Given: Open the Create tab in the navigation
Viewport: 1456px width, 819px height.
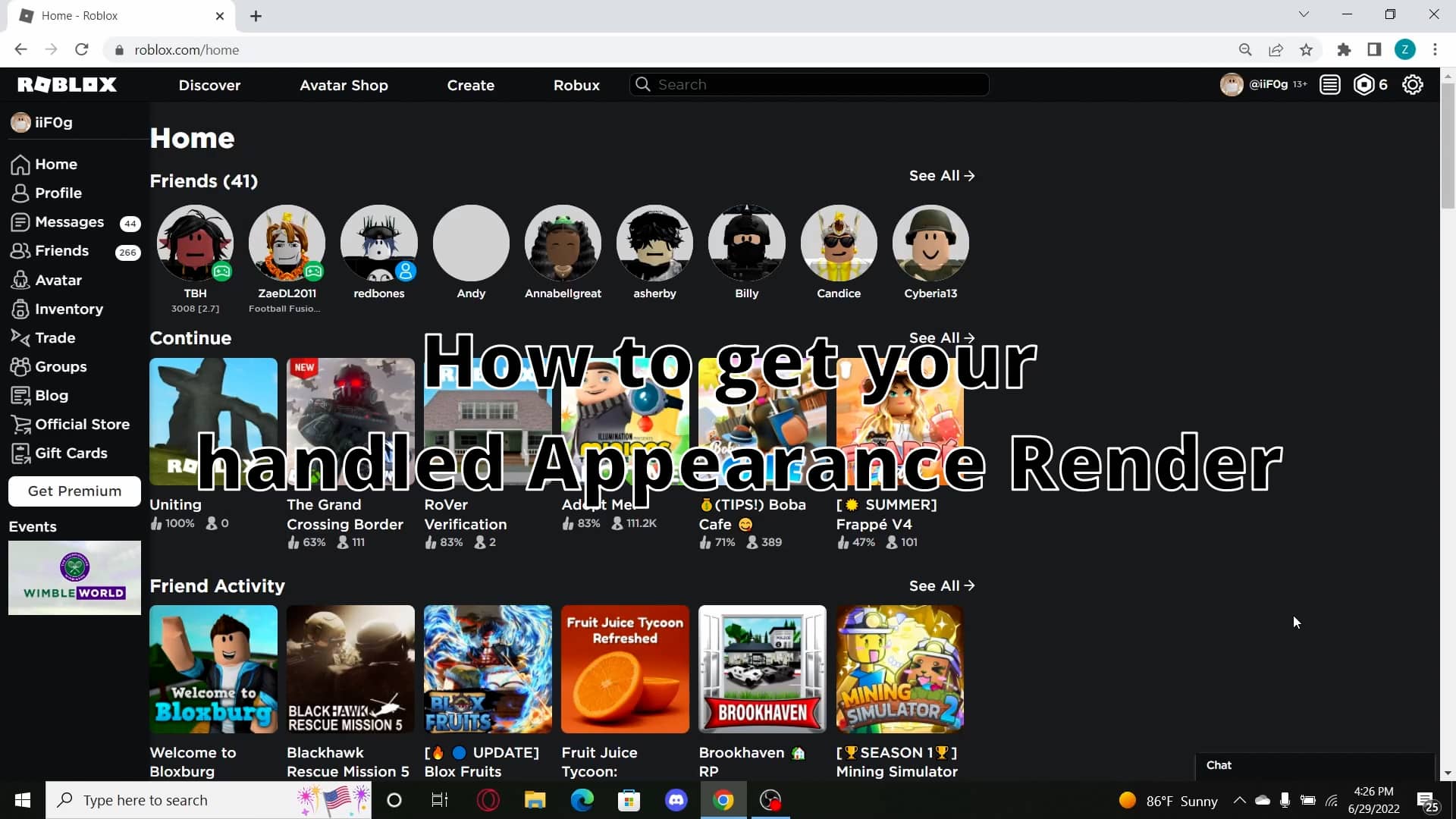Looking at the screenshot, I should pos(470,85).
